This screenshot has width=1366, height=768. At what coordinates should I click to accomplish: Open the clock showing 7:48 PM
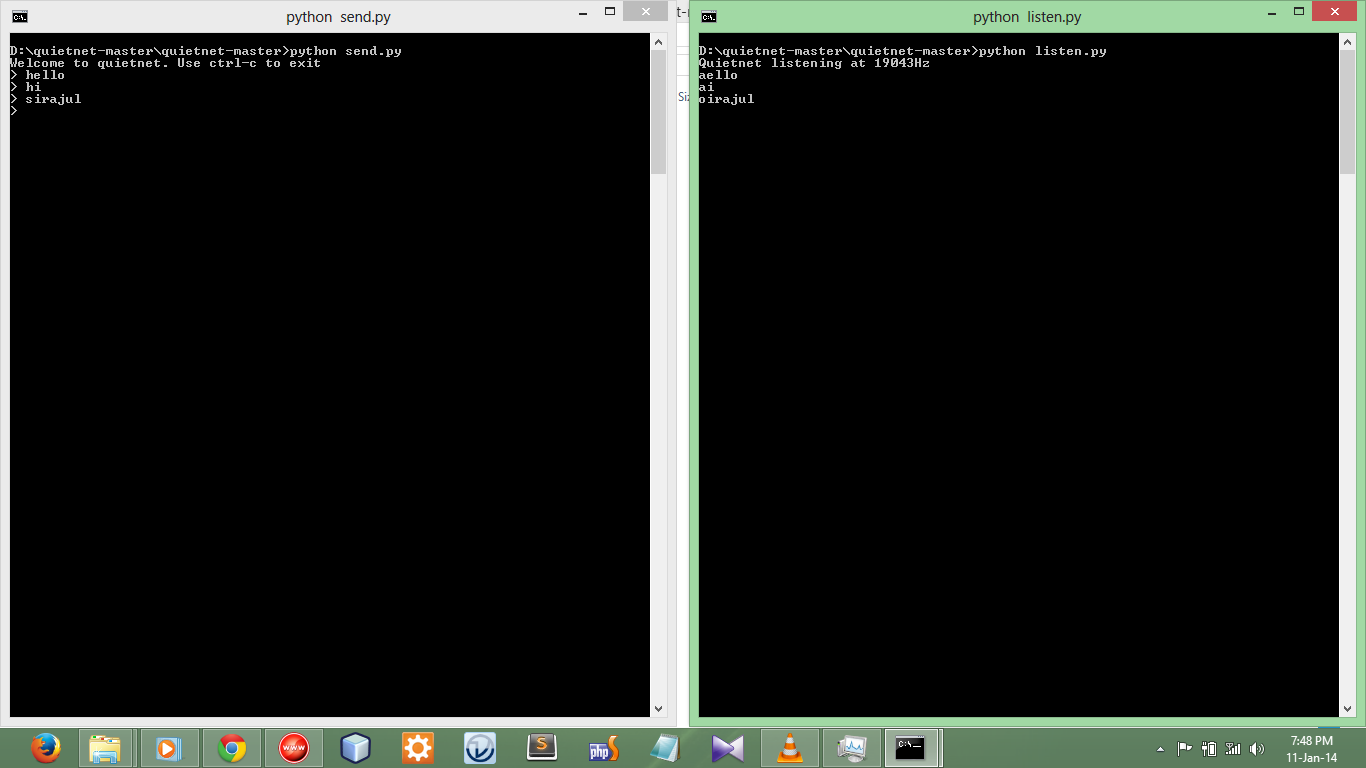tap(1312, 748)
